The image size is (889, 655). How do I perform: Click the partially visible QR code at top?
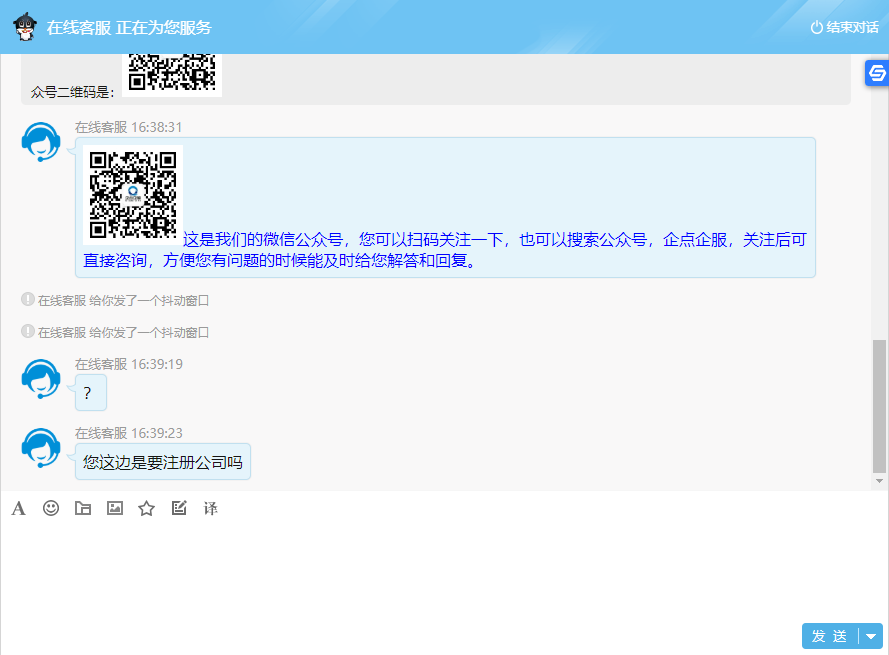(x=172, y=70)
